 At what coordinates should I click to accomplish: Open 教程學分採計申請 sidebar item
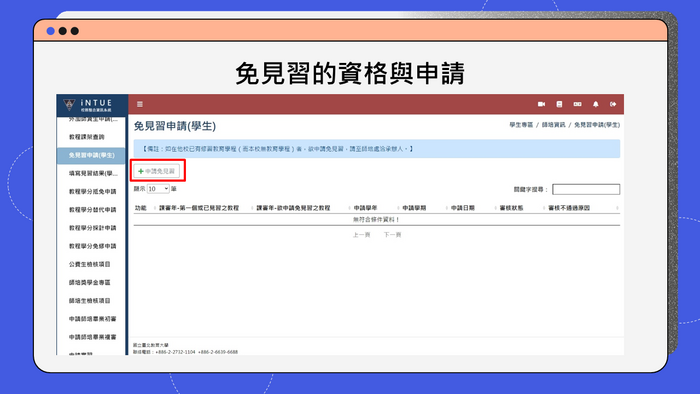tap(92, 228)
